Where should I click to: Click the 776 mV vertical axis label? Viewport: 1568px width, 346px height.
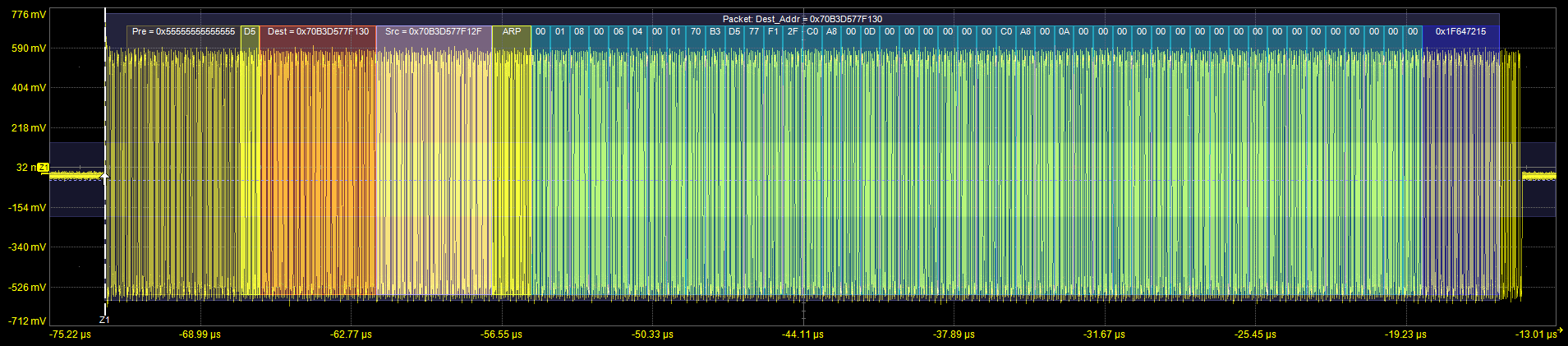[x=30, y=15]
